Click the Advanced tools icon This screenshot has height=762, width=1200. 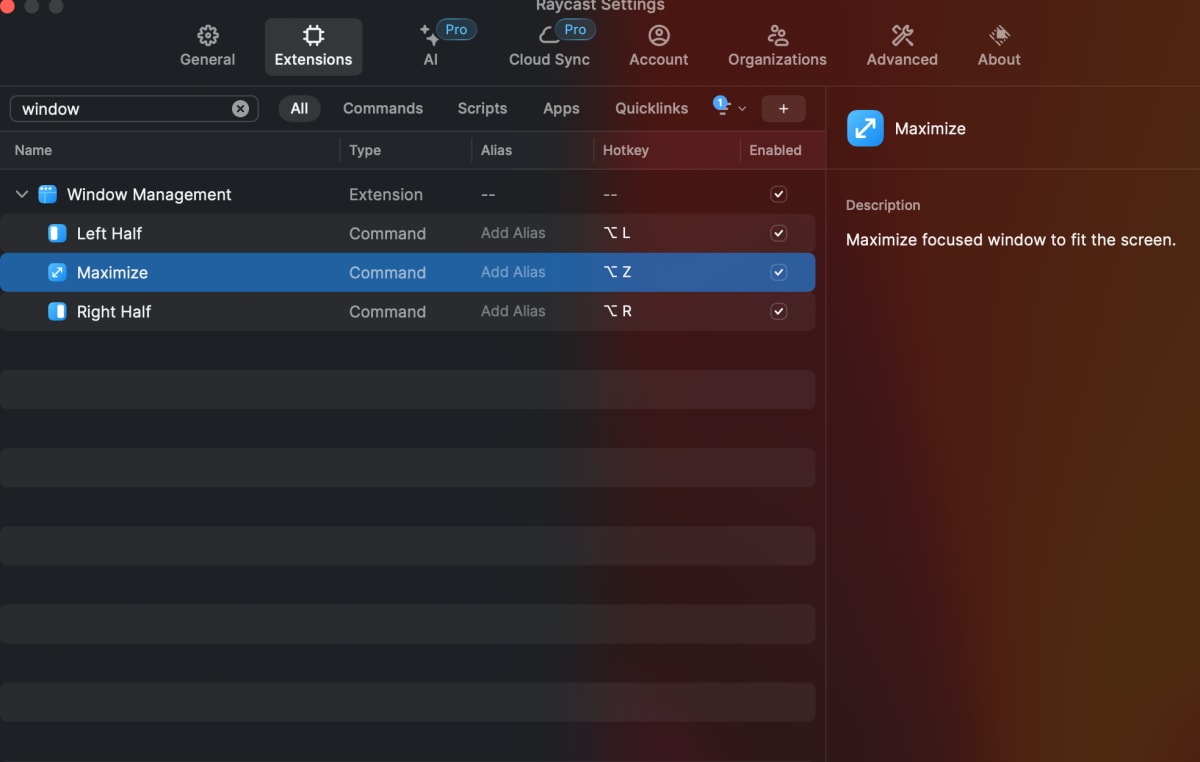(902, 36)
